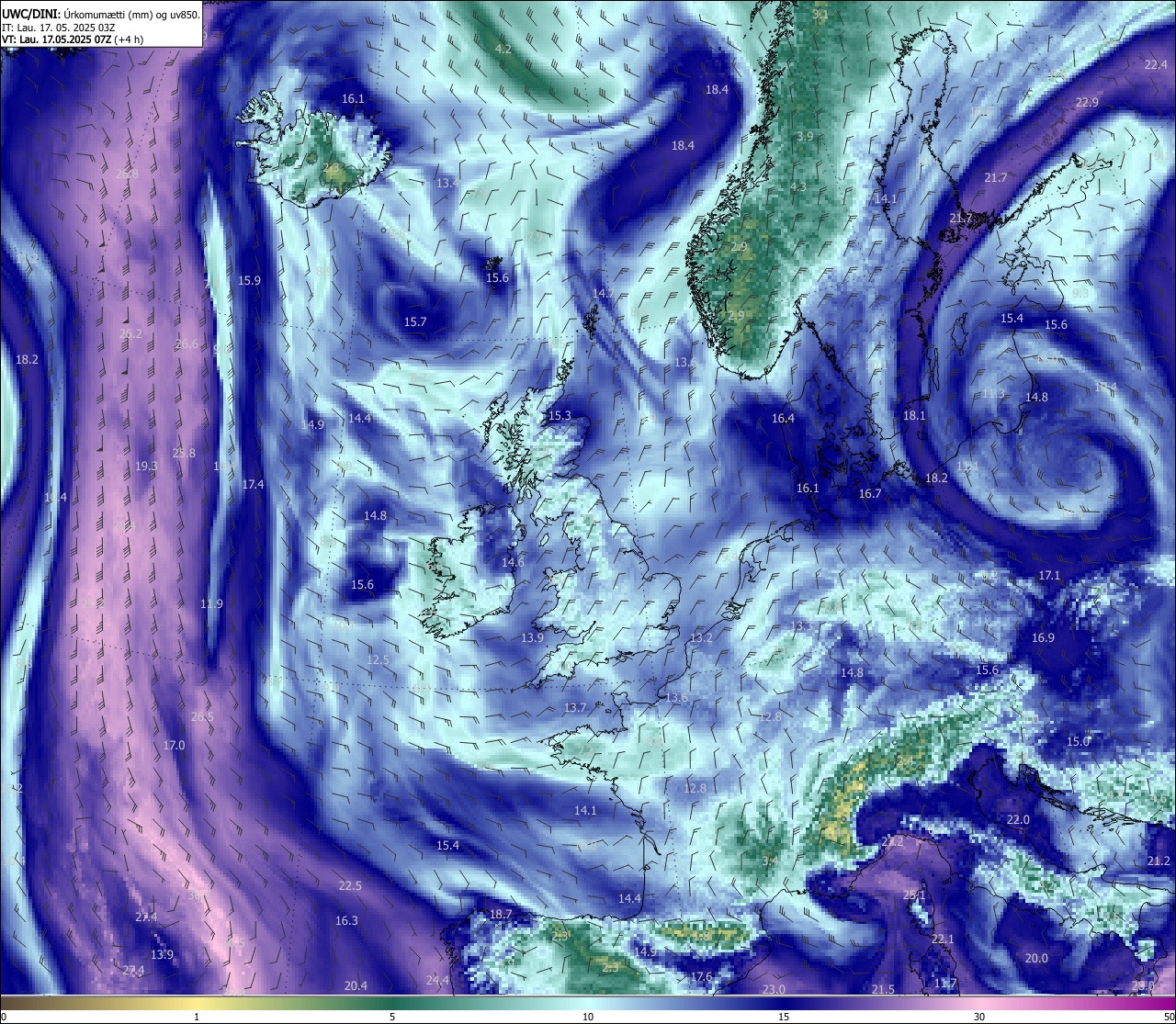Click the map value '16.9'
The width and height of the screenshot is (1176, 1024).
pyautogui.click(x=1043, y=637)
